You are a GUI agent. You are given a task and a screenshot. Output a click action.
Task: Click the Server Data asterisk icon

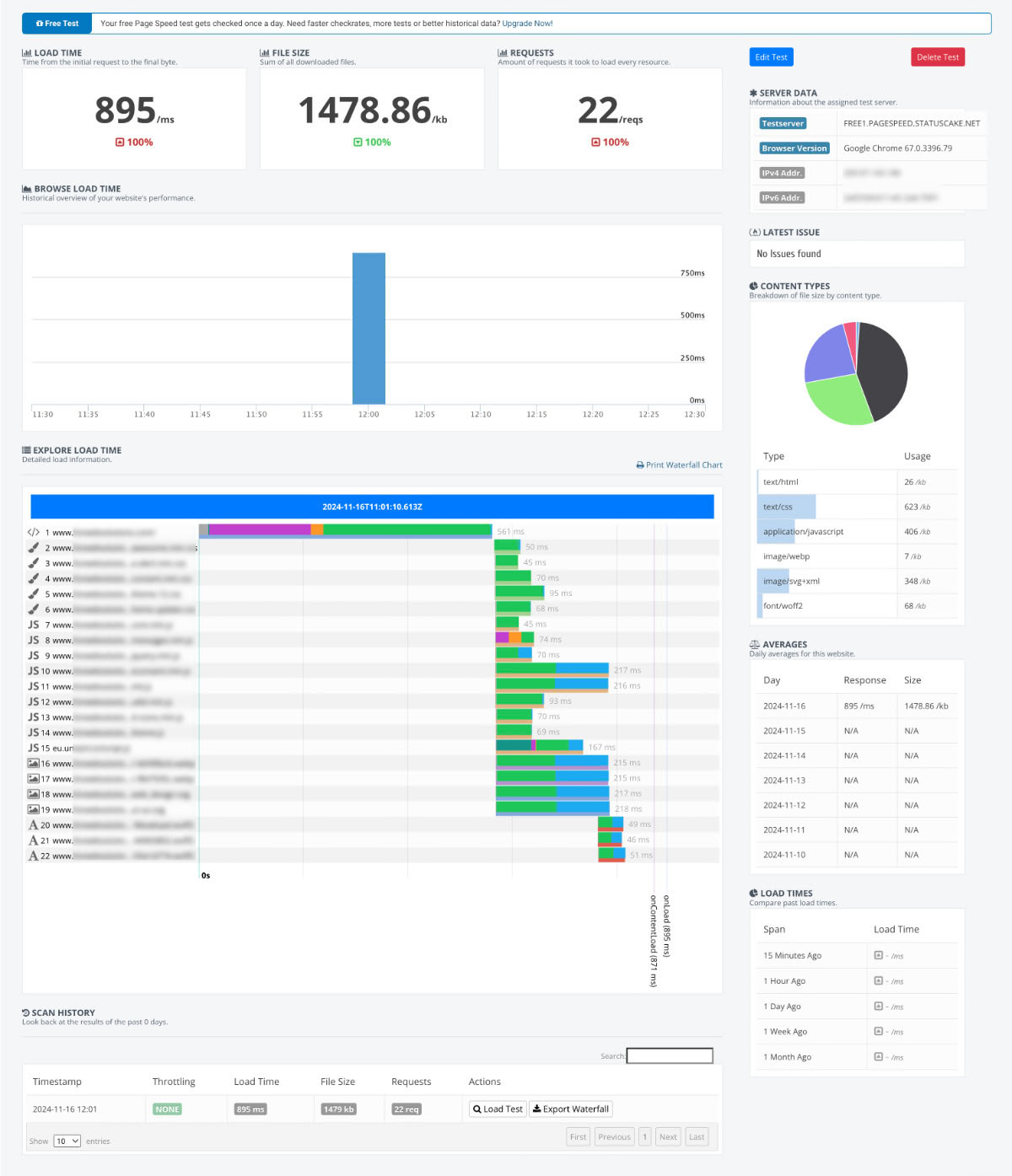[752, 93]
